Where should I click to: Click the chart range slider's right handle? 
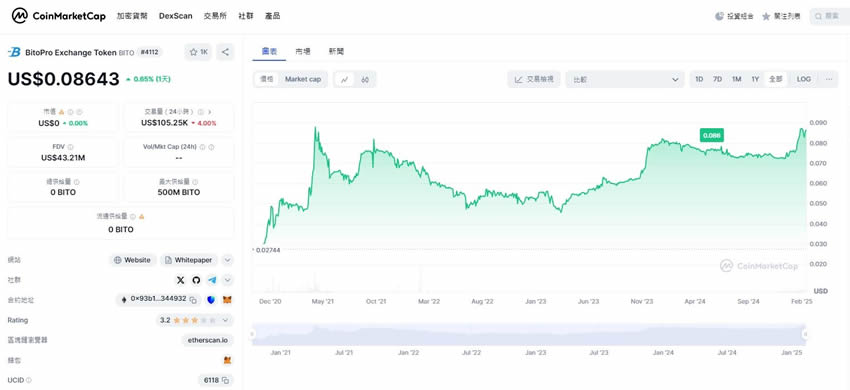click(x=804, y=335)
